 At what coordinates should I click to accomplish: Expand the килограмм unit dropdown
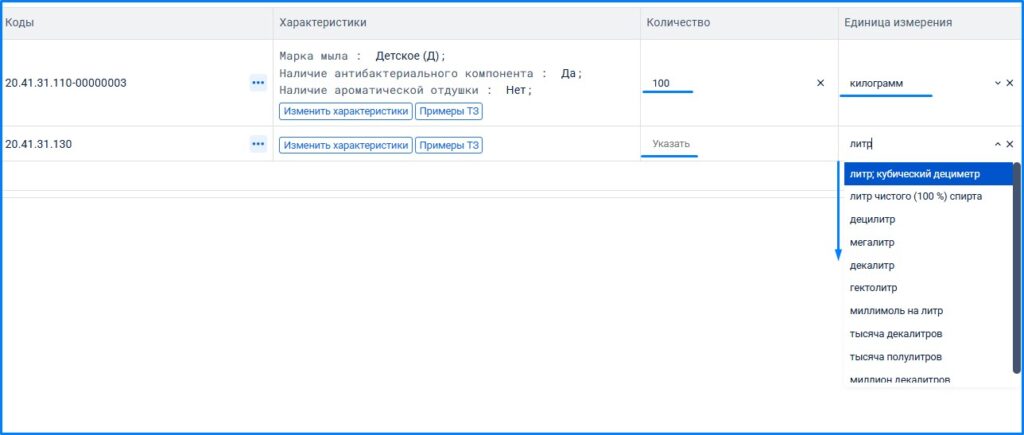coord(998,83)
